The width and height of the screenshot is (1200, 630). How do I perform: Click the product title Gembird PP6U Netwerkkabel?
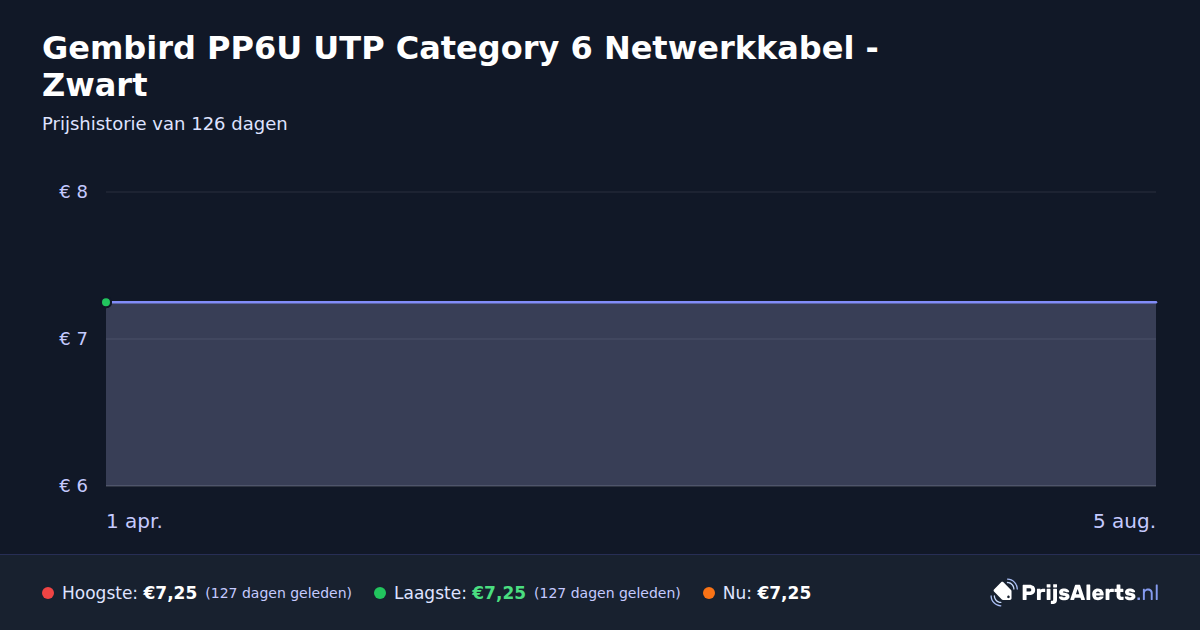pos(461,66)
